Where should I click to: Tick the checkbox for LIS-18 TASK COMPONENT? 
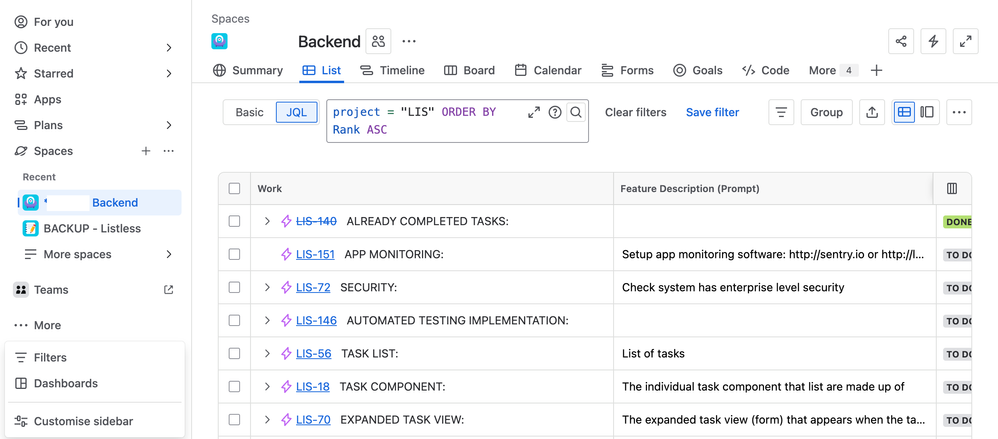(x=234, y=387)
